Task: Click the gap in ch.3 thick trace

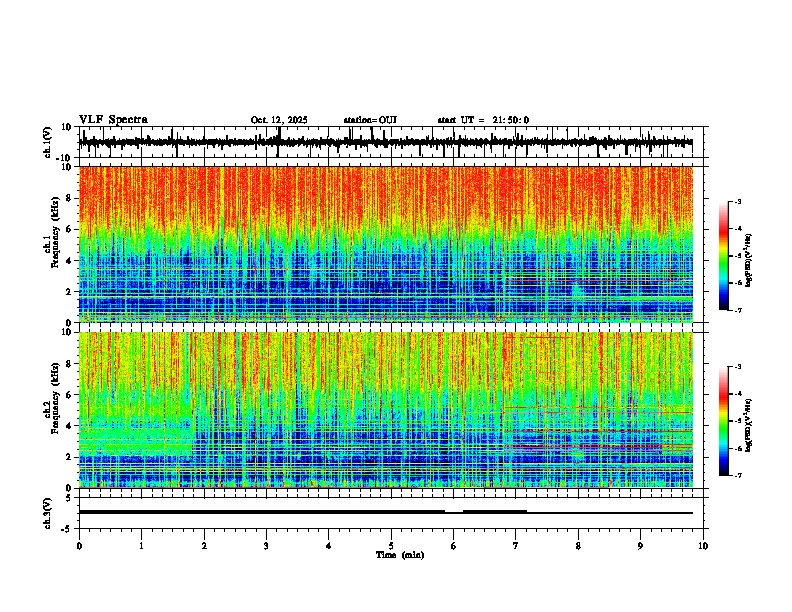Action: (454, 512)
